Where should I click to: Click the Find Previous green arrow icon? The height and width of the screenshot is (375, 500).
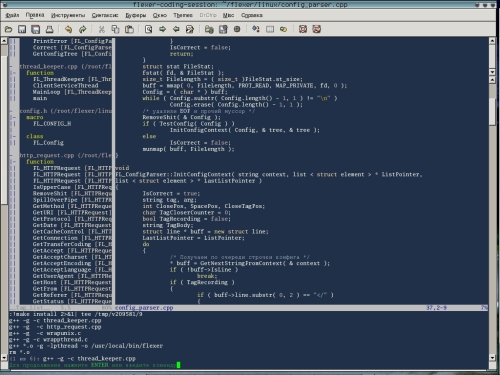(176, 29)
